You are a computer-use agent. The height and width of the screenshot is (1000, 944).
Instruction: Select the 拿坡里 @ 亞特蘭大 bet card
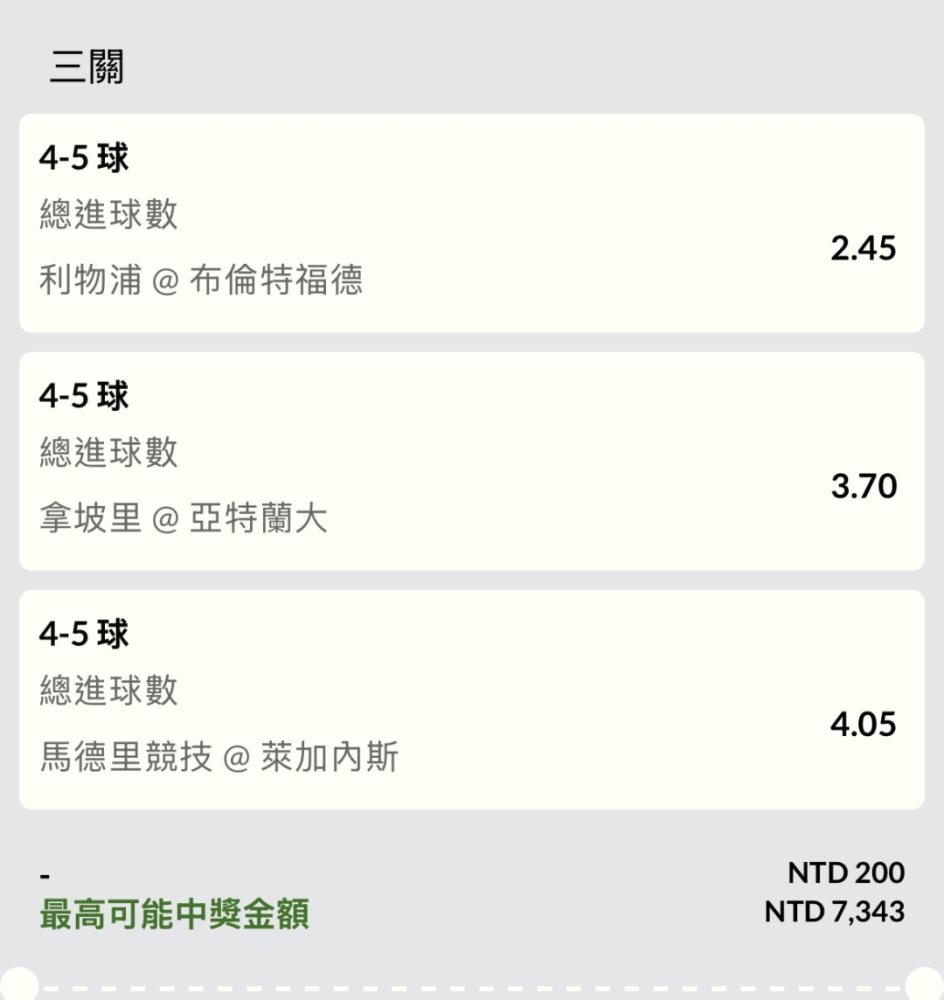click(x=472, y=461)
